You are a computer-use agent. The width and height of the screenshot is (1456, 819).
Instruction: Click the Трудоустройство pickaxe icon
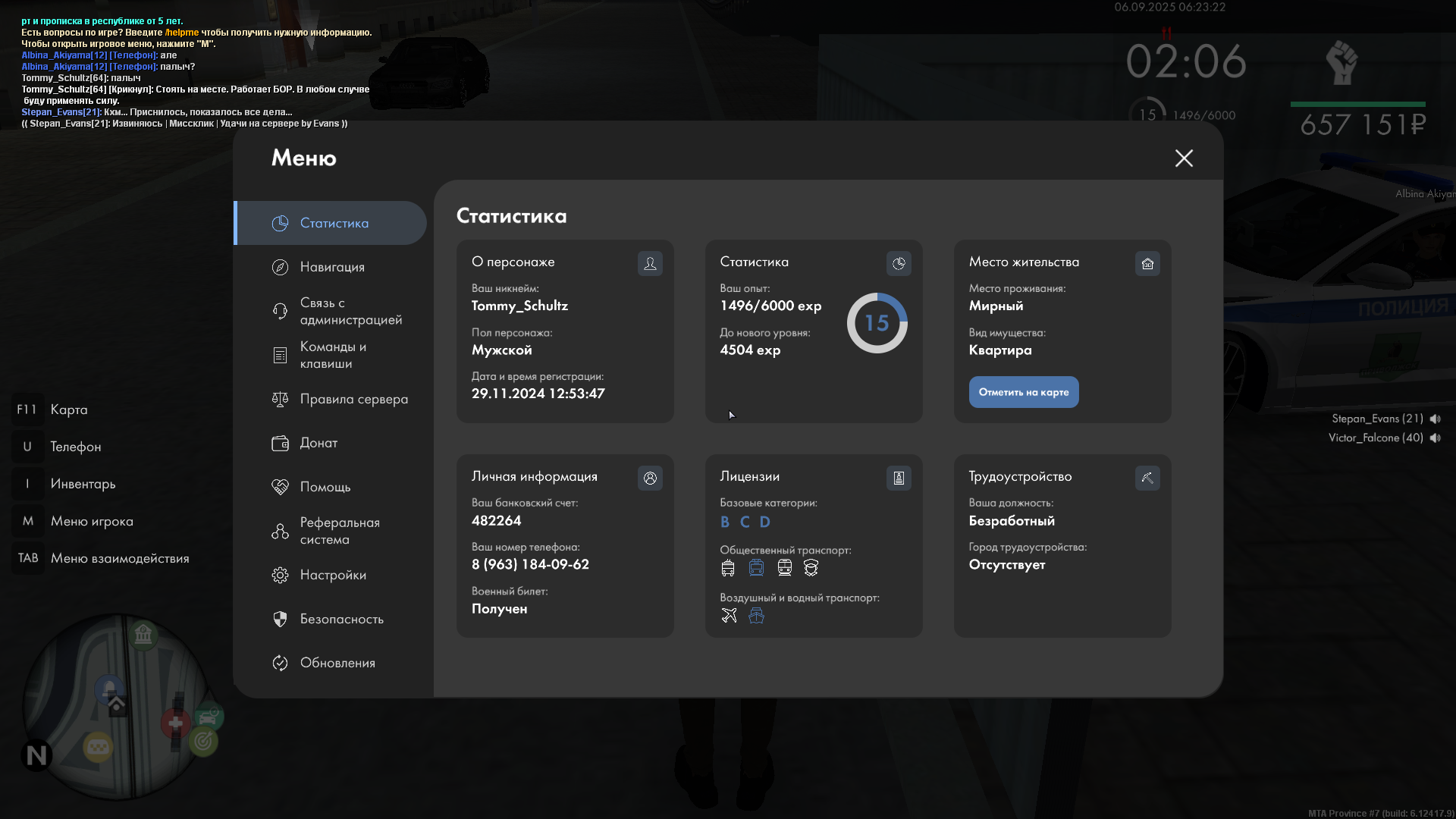tap(1147, 478)
